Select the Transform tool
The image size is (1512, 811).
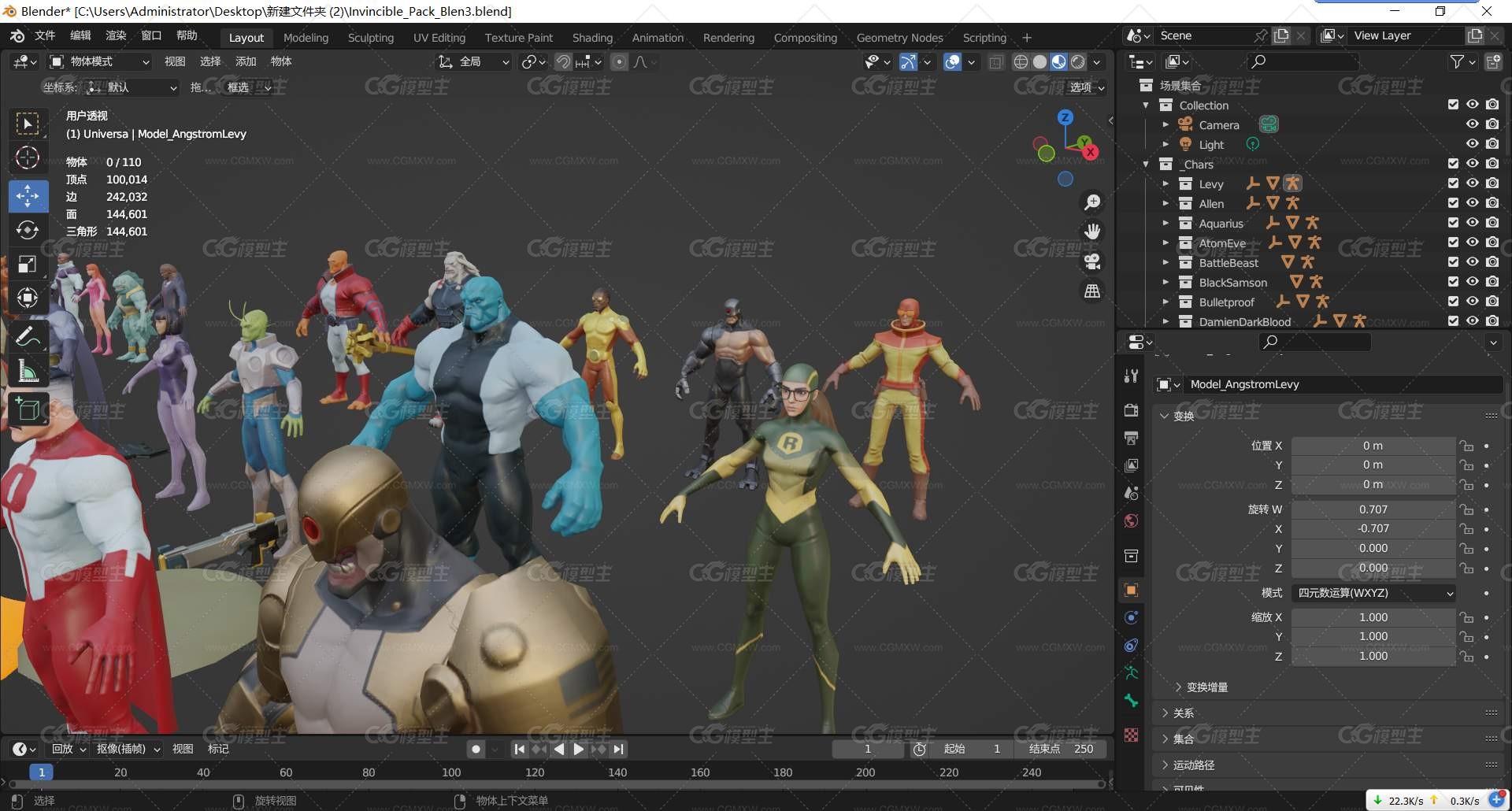(28, 298)
